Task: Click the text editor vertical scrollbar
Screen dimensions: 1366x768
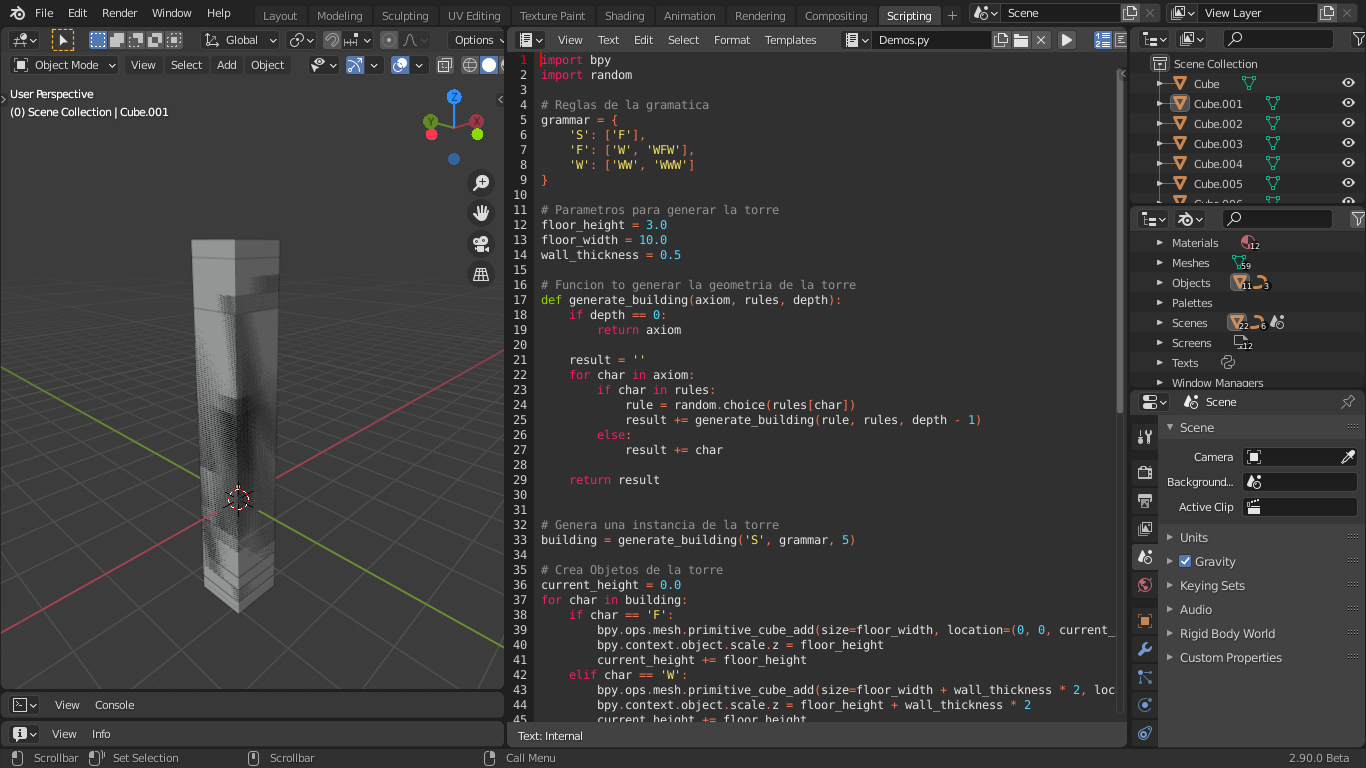Action: tap(1119, 240)
